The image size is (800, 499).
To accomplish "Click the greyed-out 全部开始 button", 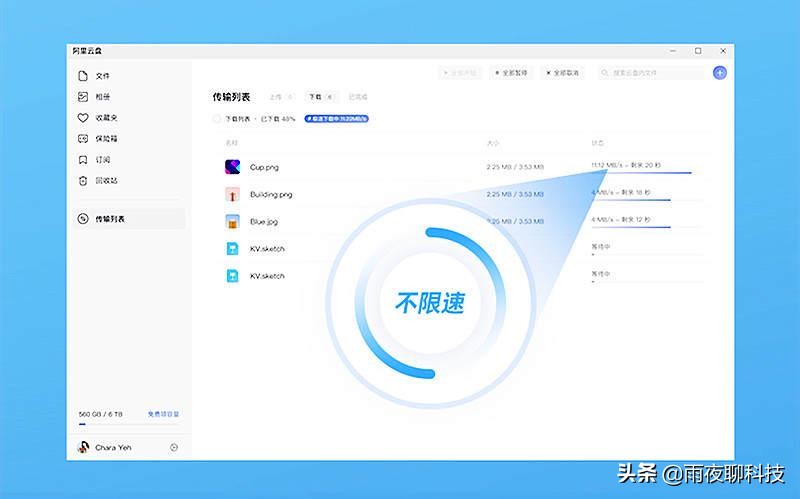I will click(460, 73).
